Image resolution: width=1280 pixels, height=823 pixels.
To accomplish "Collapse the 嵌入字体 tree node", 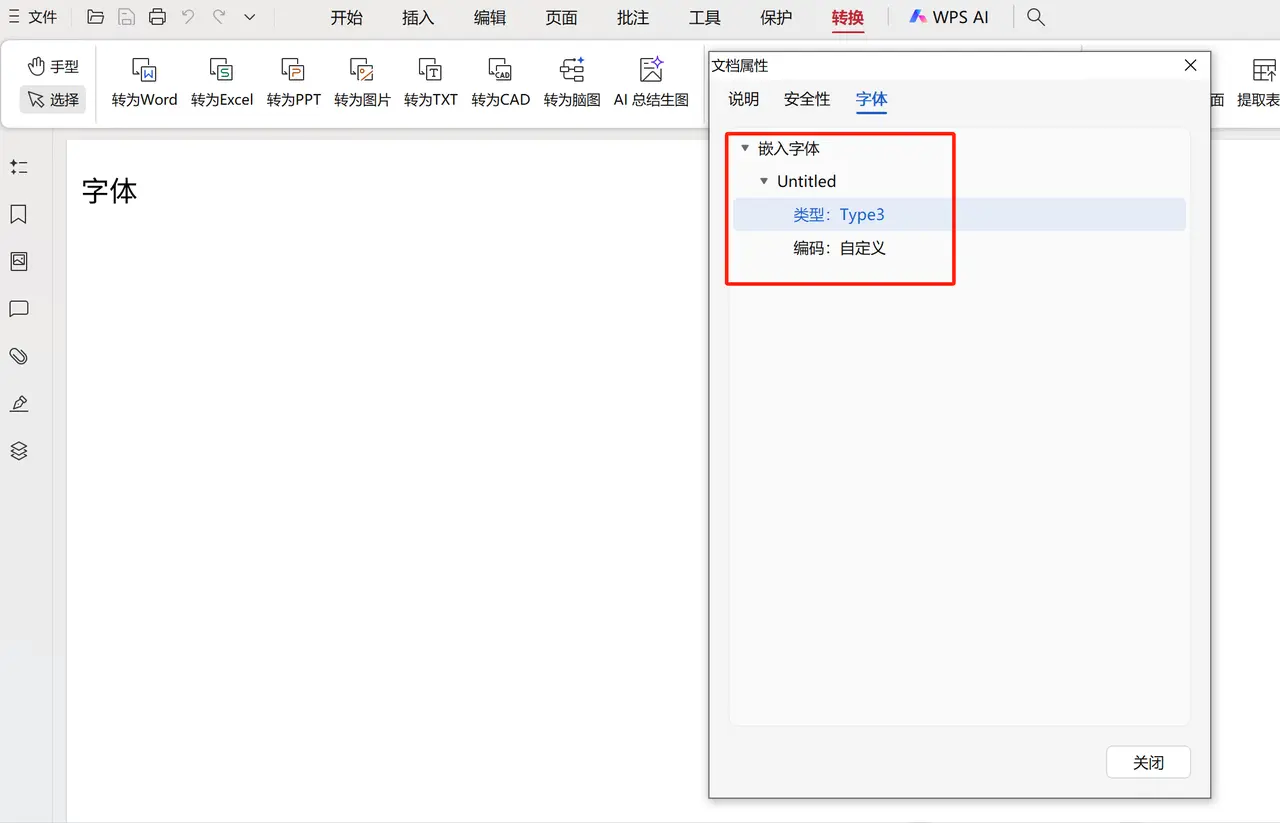I will point(745,147).
